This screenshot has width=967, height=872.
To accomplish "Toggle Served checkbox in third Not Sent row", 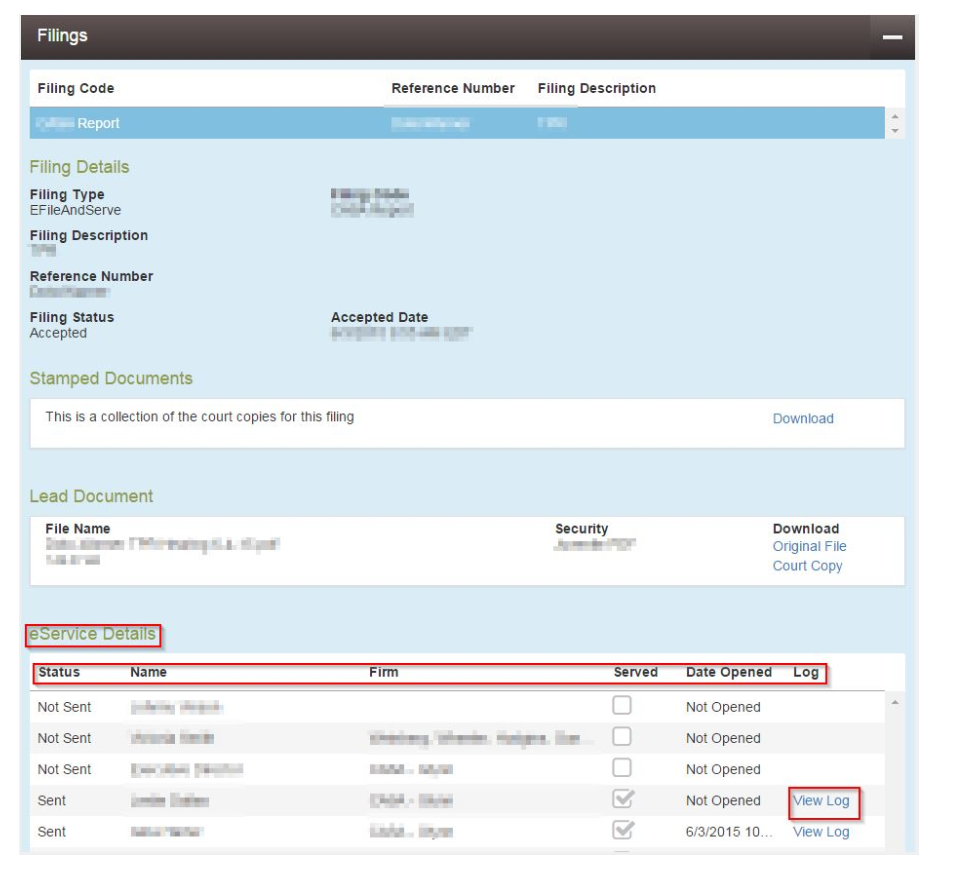I will coord(622,768).
